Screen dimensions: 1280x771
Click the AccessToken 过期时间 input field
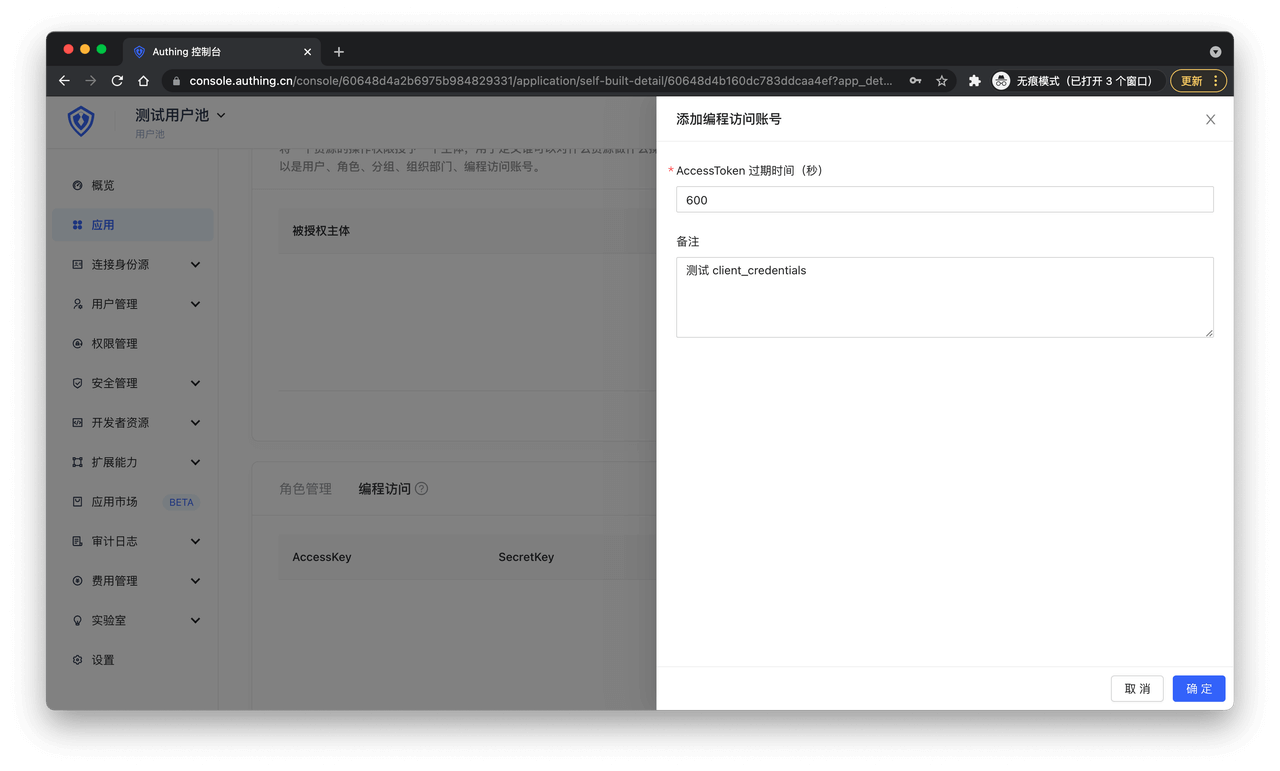[944, 200]
